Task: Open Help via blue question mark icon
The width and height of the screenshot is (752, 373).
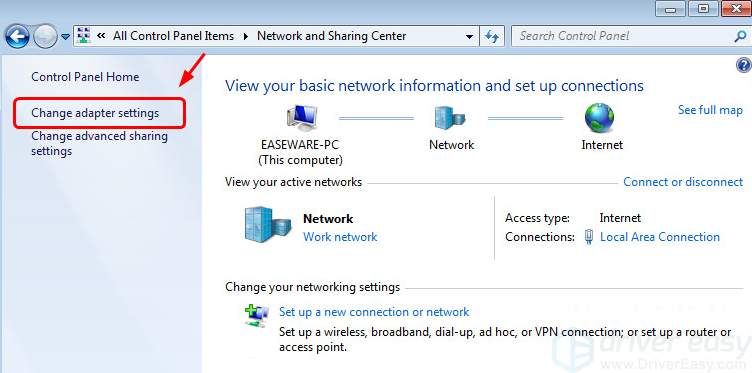Action: pyautogui.click(x=743, y=65)
